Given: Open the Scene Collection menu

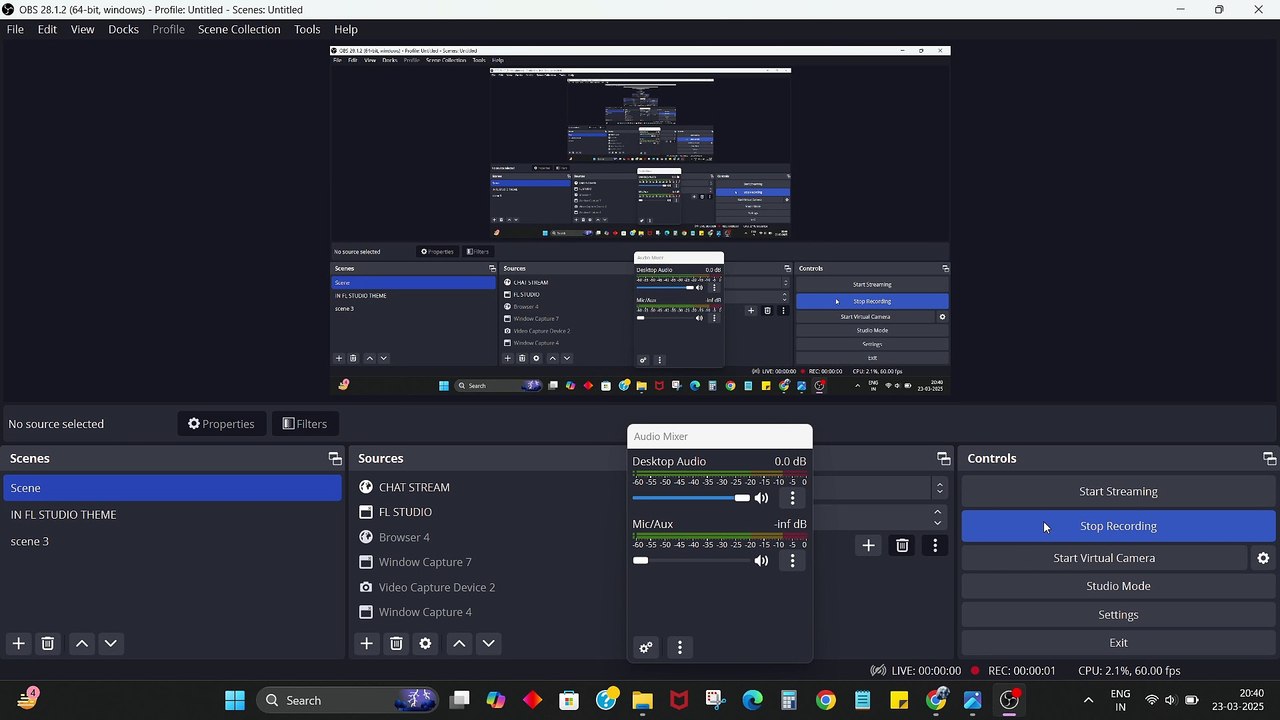Looking at the screenshot, I should (239, 29).
